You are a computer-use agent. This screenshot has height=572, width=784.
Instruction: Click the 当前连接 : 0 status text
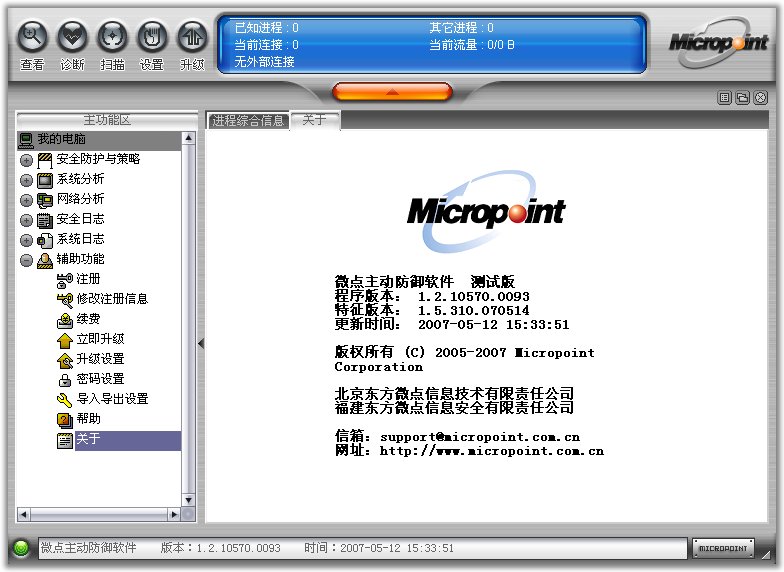point(266,45)
